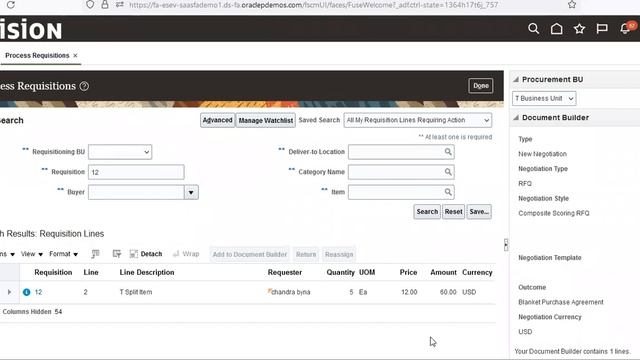Click the '12.00' price cell

(x=409, y=292)
